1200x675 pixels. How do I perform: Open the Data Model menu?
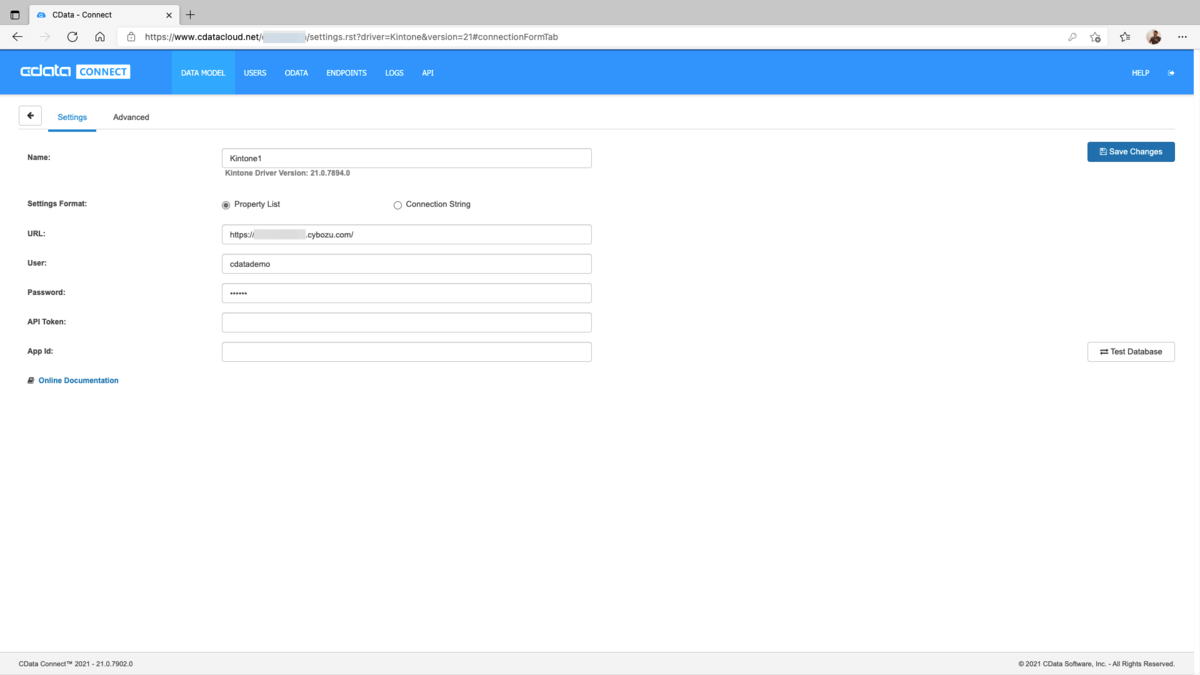click(203, 73)
